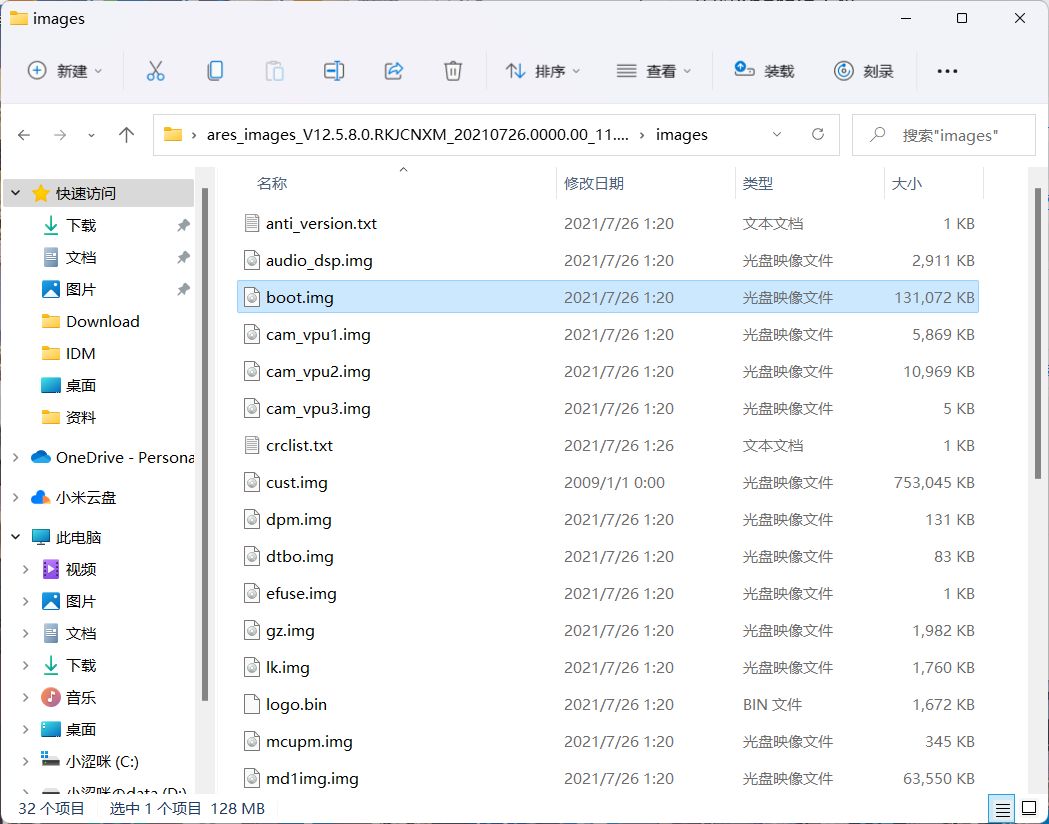Open the more options ellipsis menu
Image resolution: width=1049 pixels, height=824 pixels.
947,71
